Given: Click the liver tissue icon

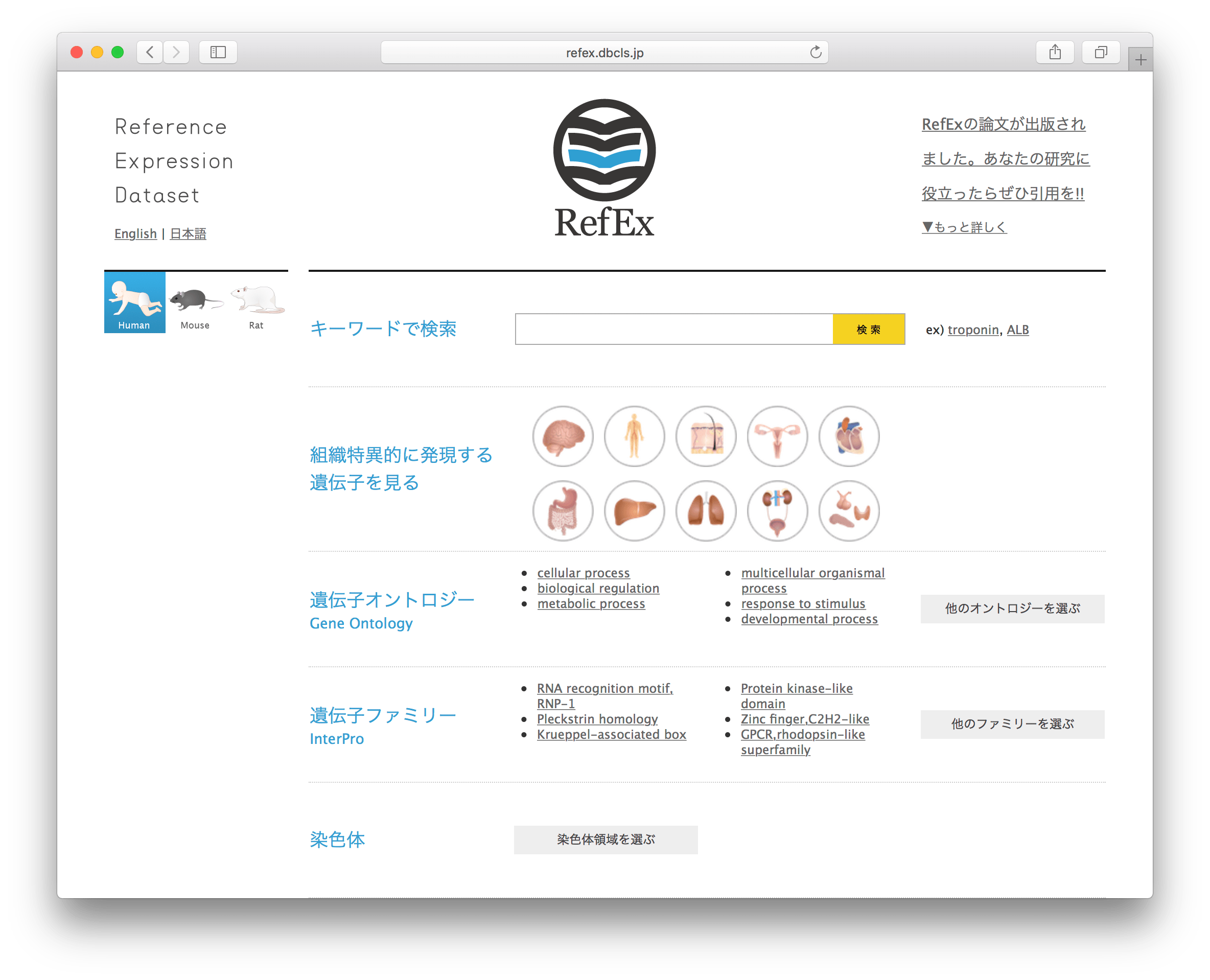Looking at the screenshot, I should pos(634,511).
